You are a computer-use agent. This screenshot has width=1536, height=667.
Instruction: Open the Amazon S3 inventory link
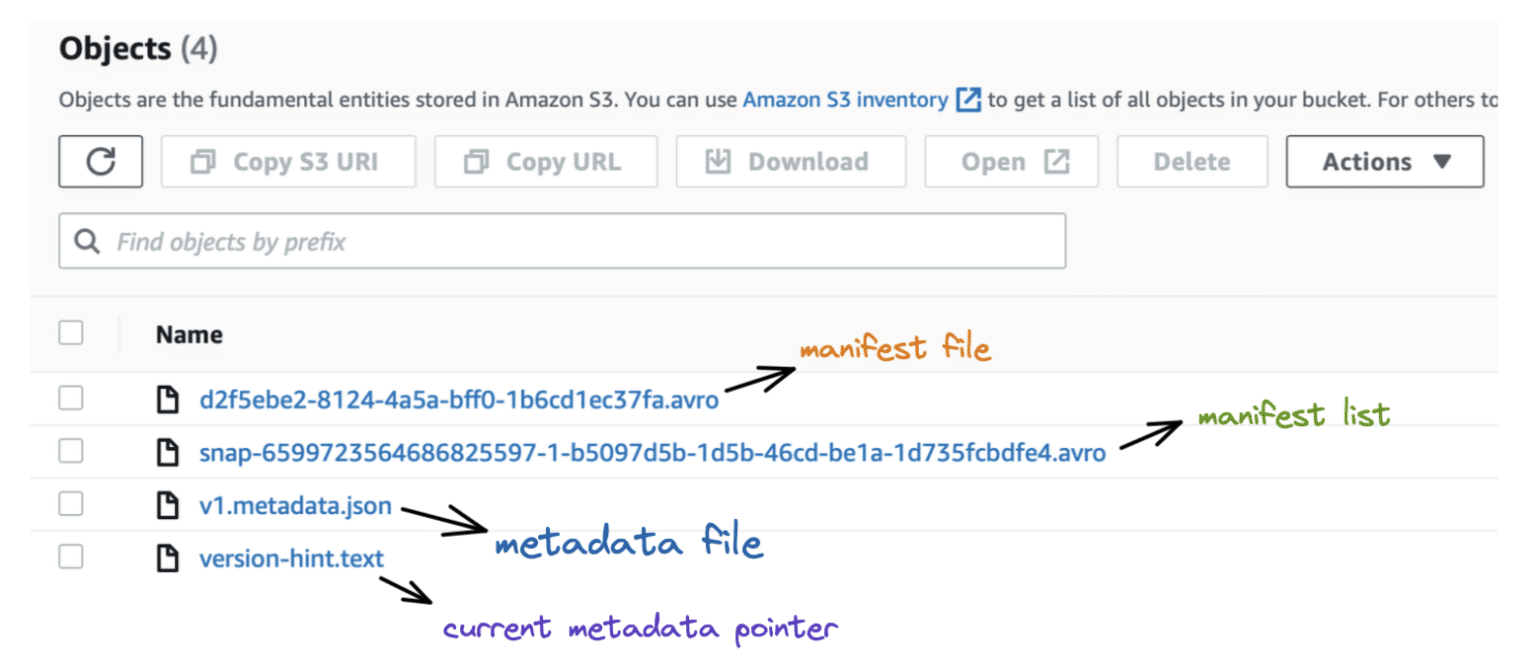[x=845, y=99]
